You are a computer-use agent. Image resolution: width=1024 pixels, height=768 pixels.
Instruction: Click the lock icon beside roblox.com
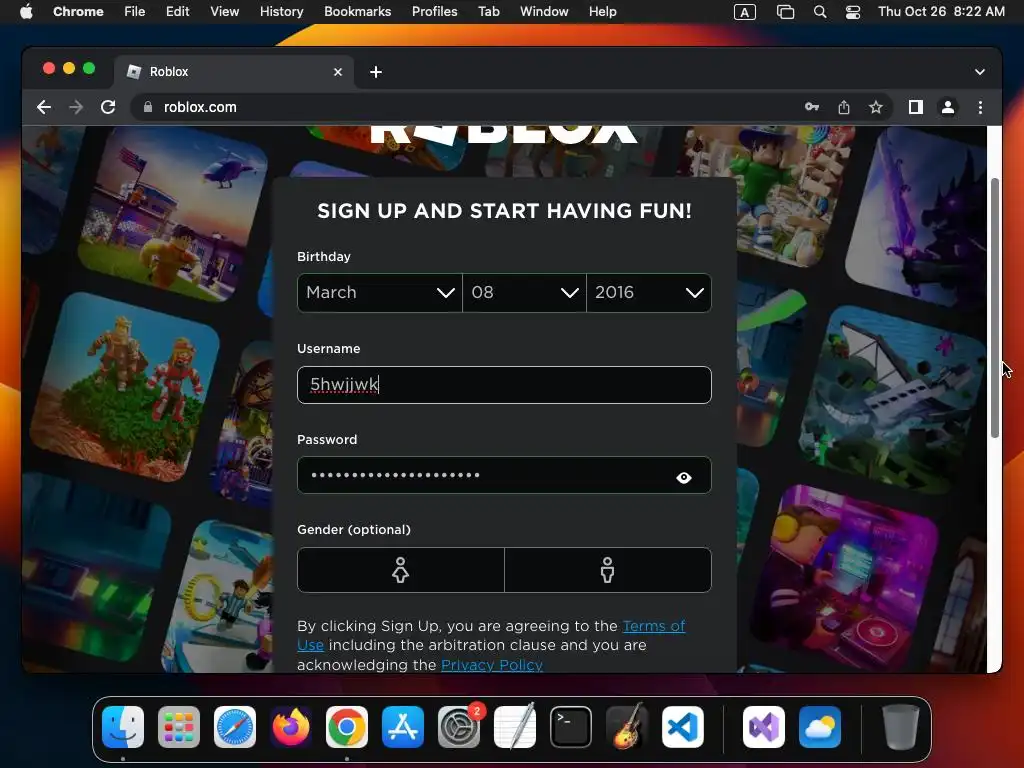point(148,107)
